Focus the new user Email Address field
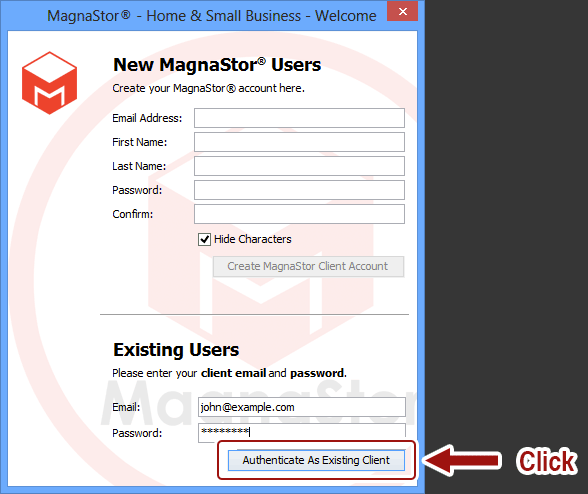Image resolution: width=588 pixels, height=494 pixels. (299, 118)
